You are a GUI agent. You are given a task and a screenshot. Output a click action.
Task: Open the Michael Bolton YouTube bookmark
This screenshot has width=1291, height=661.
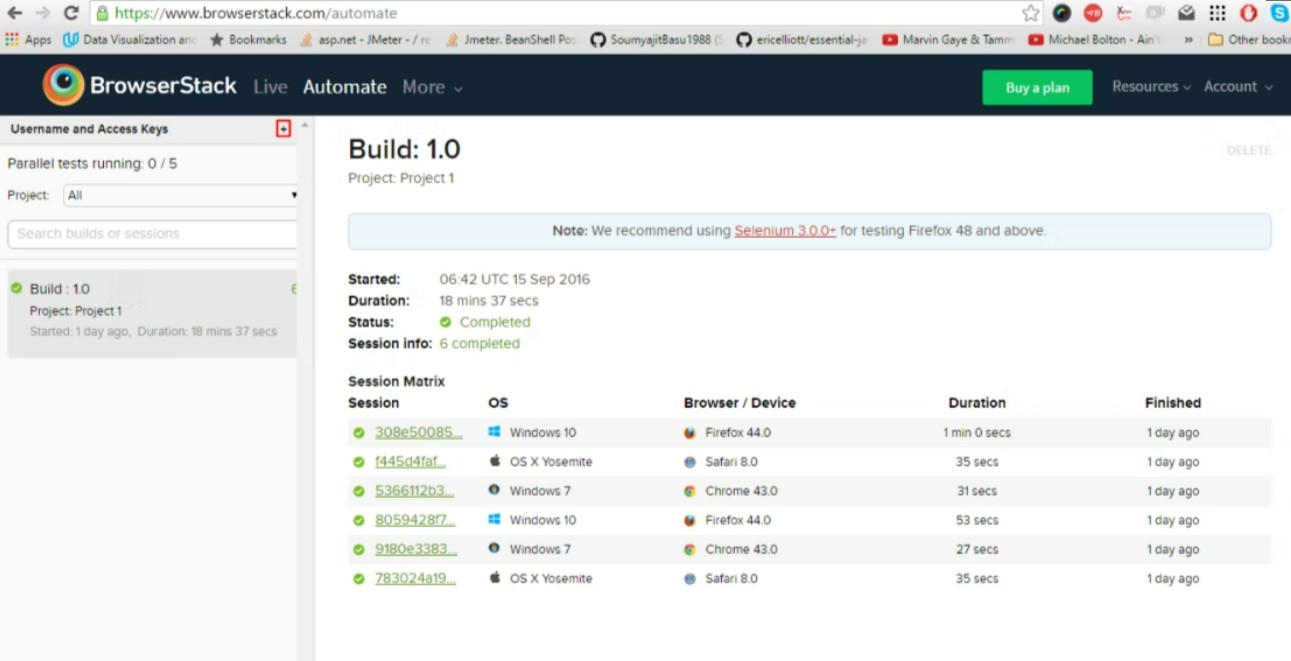click(1095, 40)
